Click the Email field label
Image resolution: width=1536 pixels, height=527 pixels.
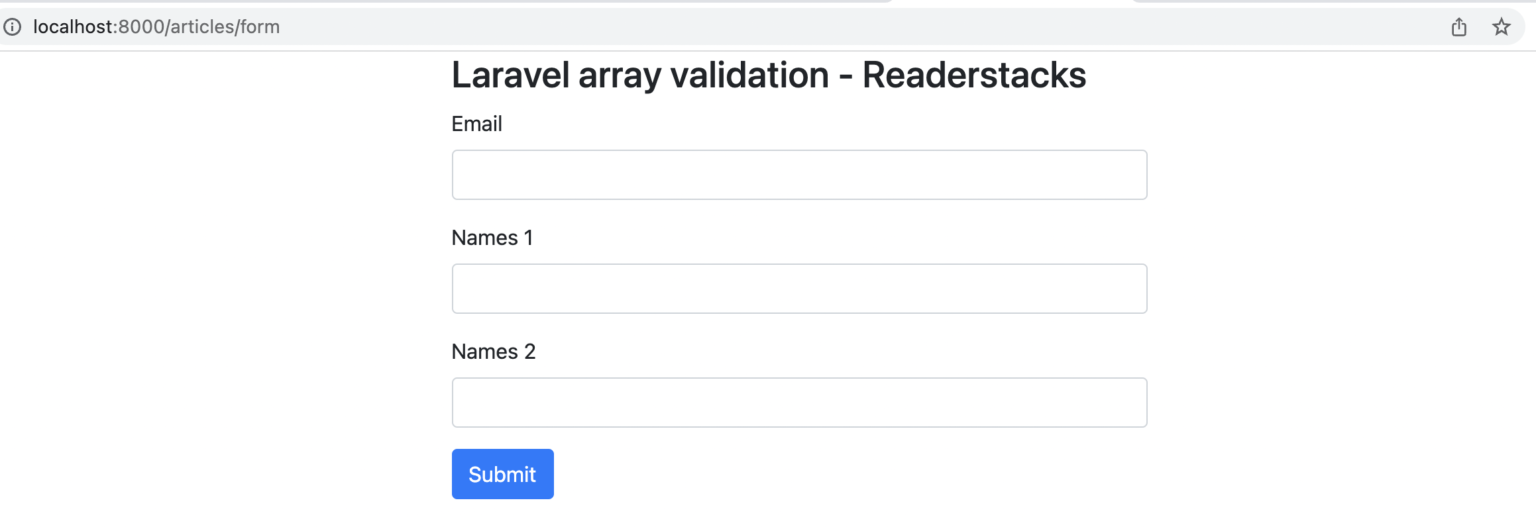[477, 124]
